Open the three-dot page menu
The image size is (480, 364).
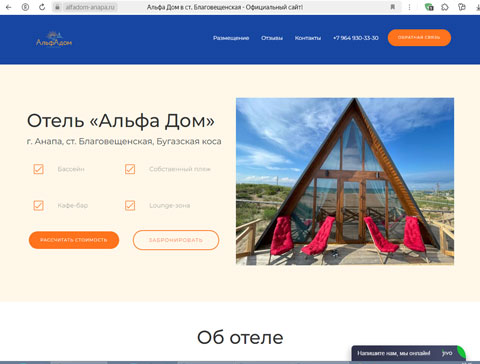pos(409,7)
